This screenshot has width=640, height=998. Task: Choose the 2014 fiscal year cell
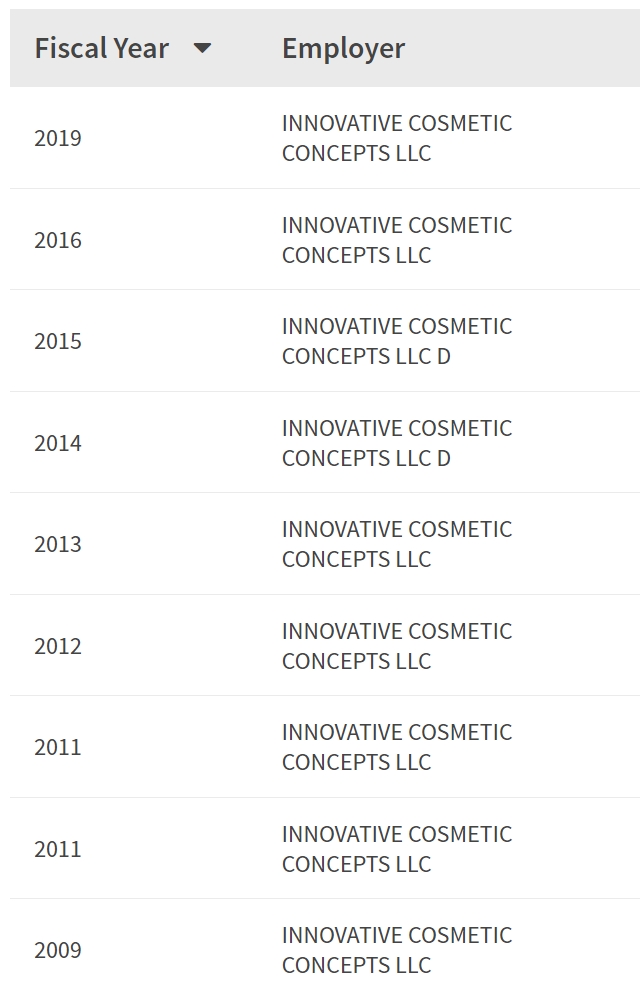click(58, 443)
